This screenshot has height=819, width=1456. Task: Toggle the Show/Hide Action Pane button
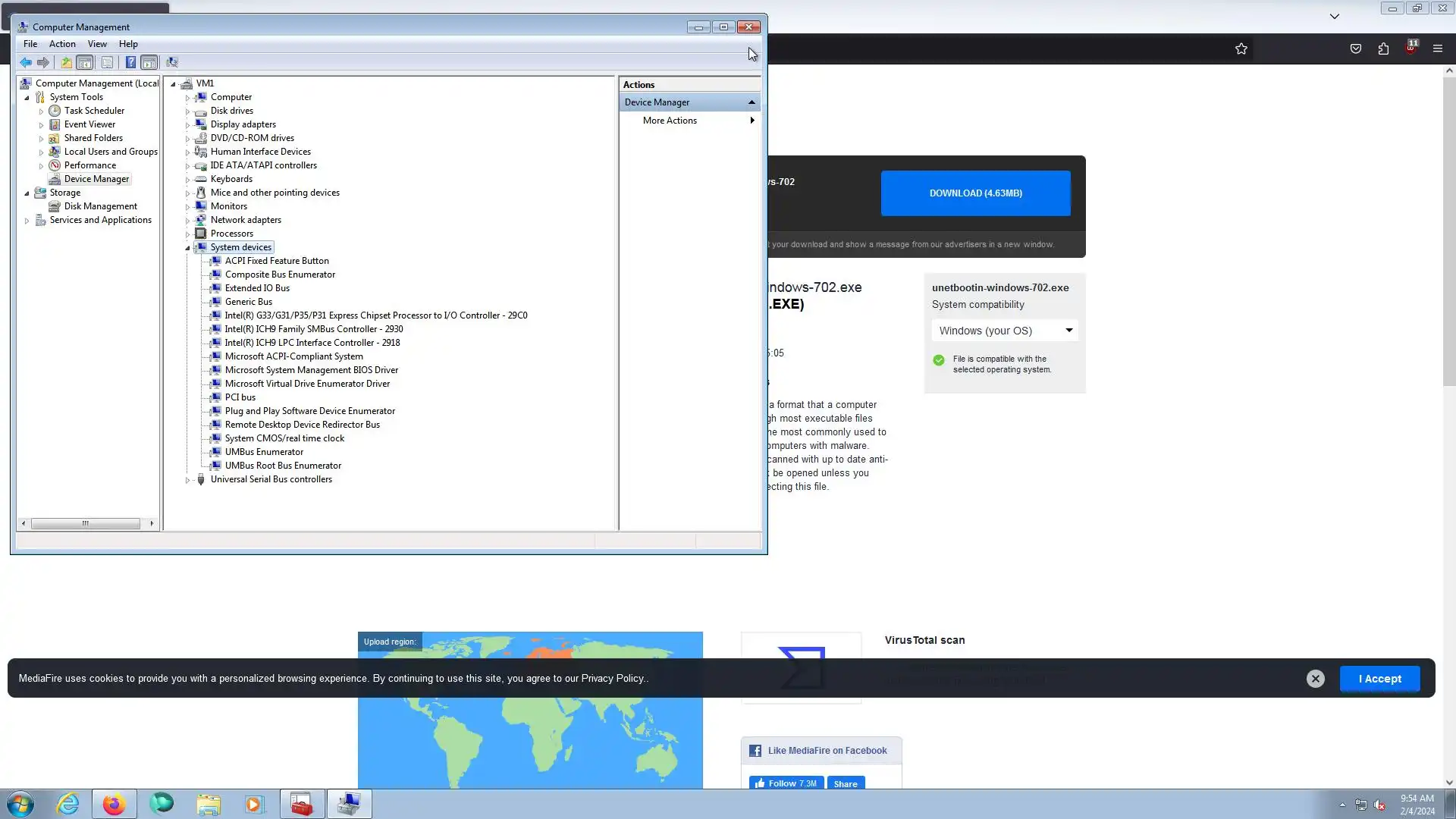(149, 63)
